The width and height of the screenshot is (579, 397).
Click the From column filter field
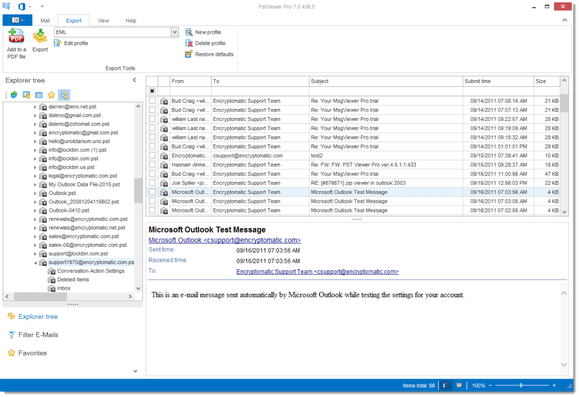[191, 91]
